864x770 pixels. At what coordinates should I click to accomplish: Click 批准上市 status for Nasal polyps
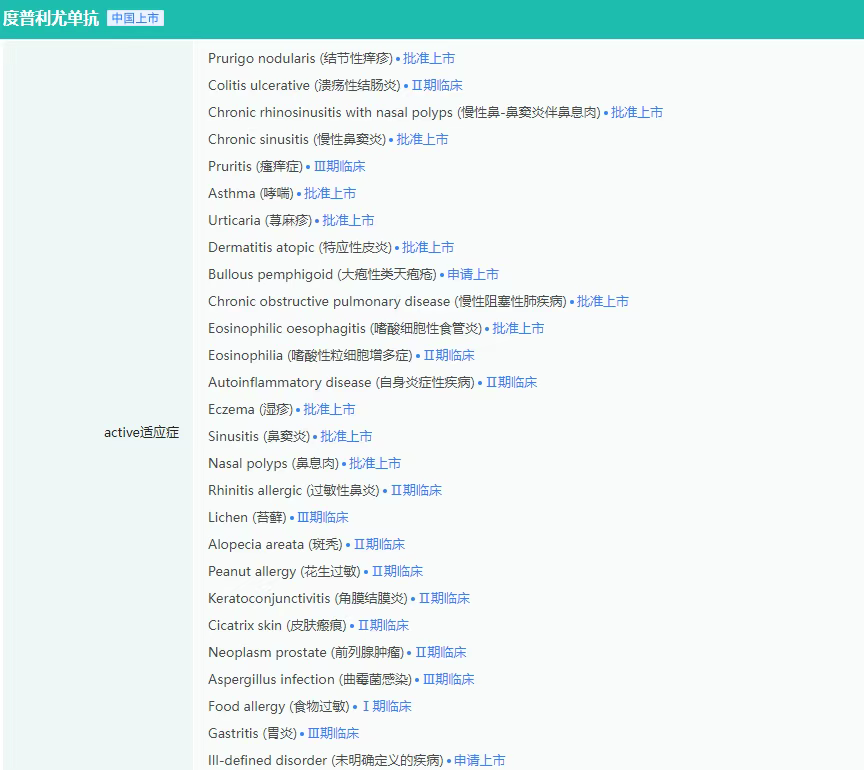tap(375, 463)
